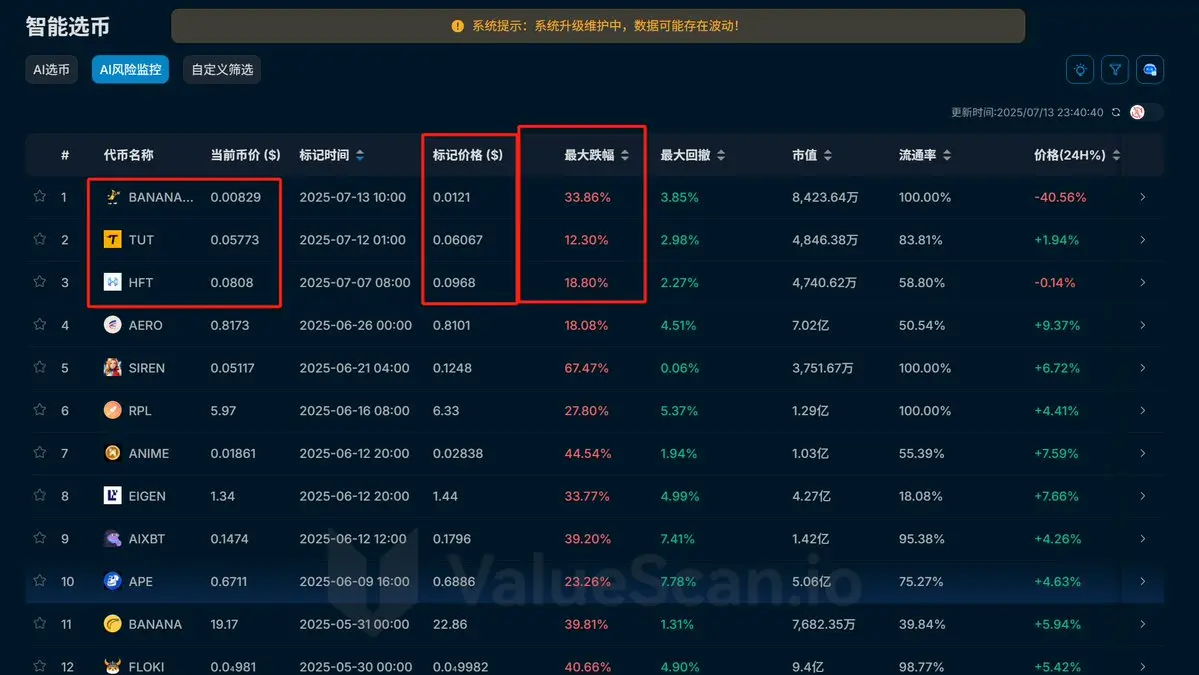1199x675 pixels.
Task: Open the HFT token name
Action: (141, 283)
